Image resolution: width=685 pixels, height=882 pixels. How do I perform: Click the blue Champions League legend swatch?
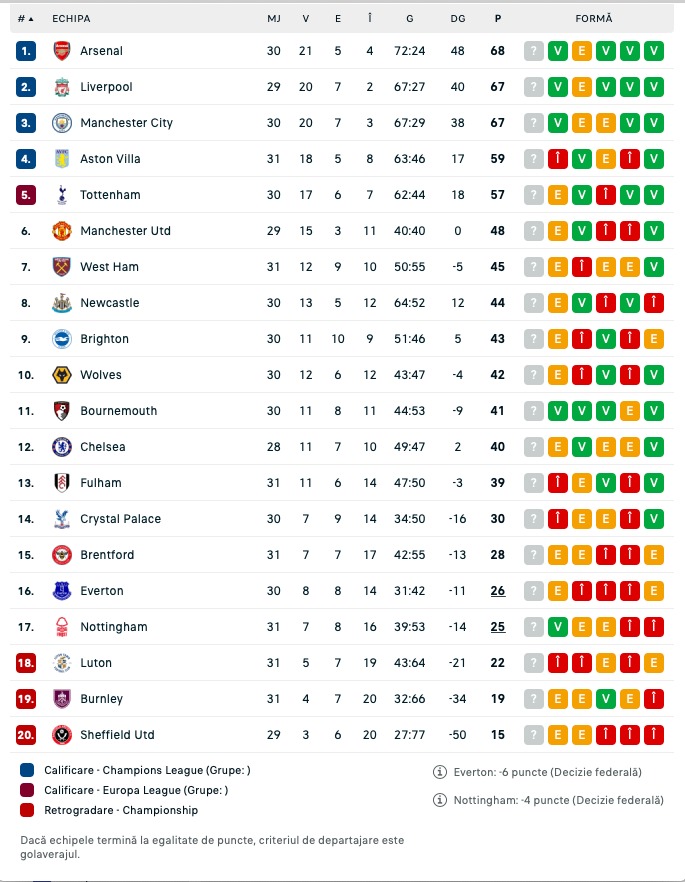pyautogui.click(x=27, y=770)
